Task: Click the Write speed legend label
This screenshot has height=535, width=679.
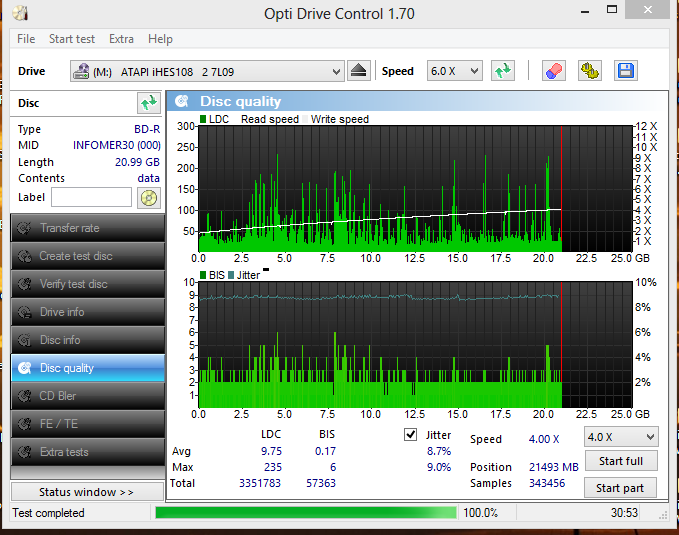Action: click(x=340, y=119)
